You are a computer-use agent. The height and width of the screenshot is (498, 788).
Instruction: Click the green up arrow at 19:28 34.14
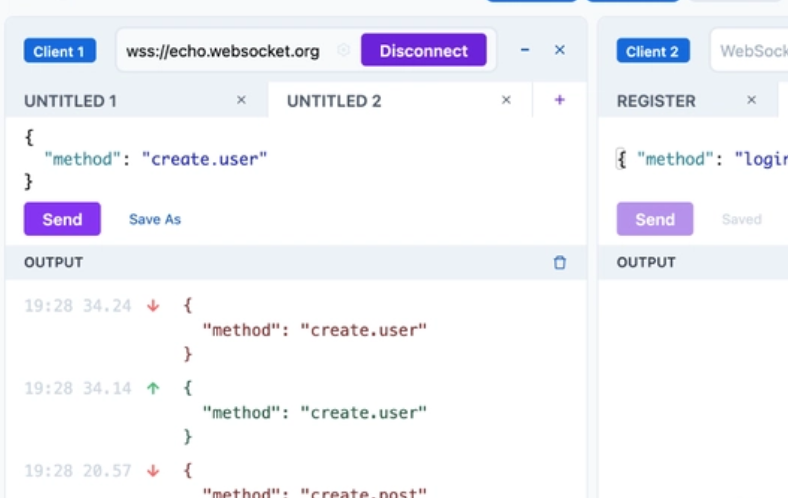coord(153,388)
